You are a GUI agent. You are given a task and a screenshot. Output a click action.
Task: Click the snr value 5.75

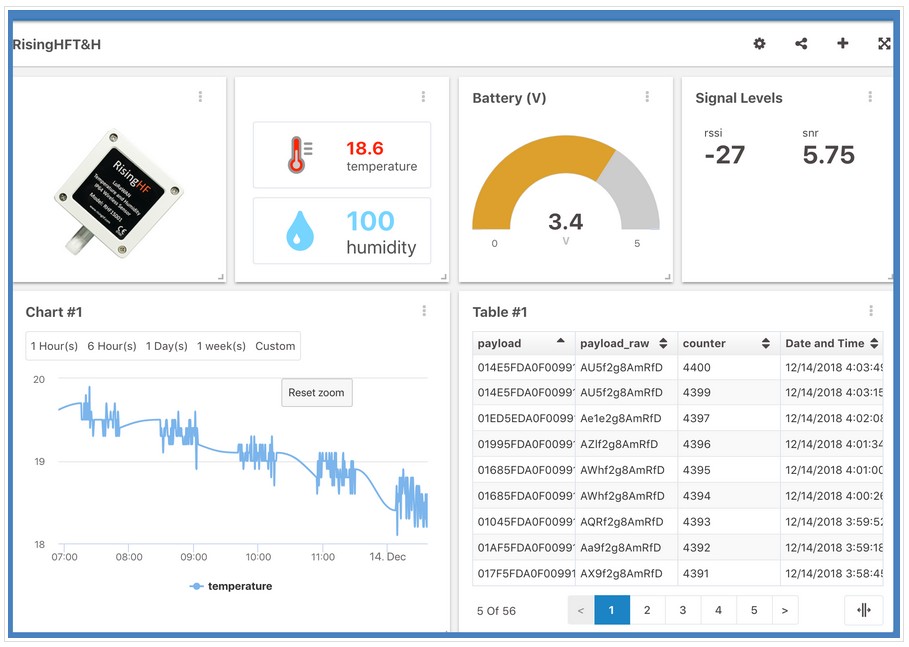click(x=828, y=155)
